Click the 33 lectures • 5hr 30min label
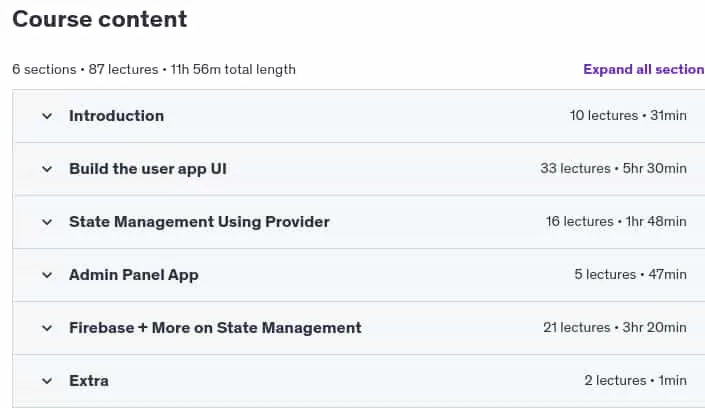 614,169
